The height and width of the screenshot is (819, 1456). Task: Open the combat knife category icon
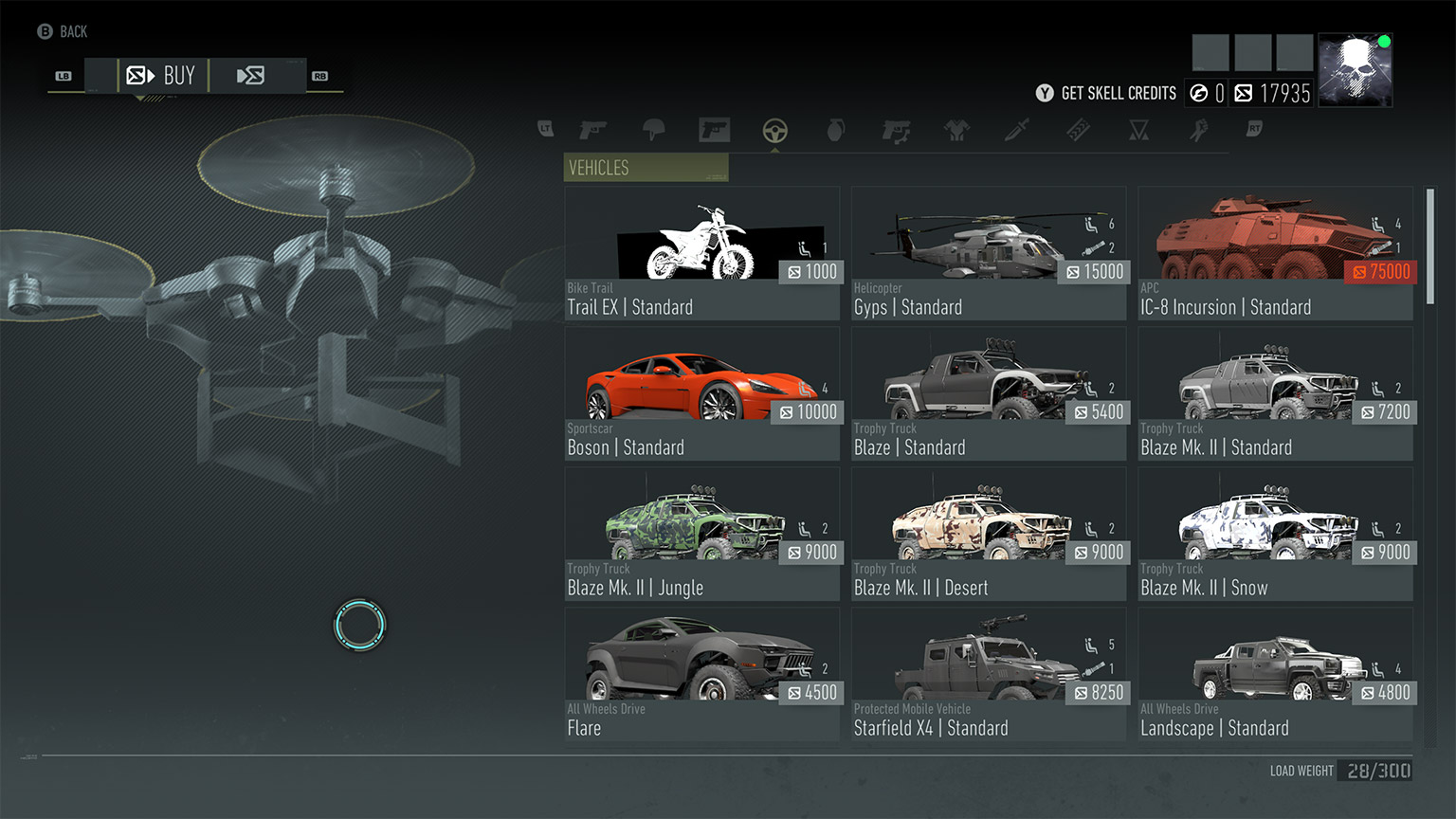click(x=1017, y=130)
